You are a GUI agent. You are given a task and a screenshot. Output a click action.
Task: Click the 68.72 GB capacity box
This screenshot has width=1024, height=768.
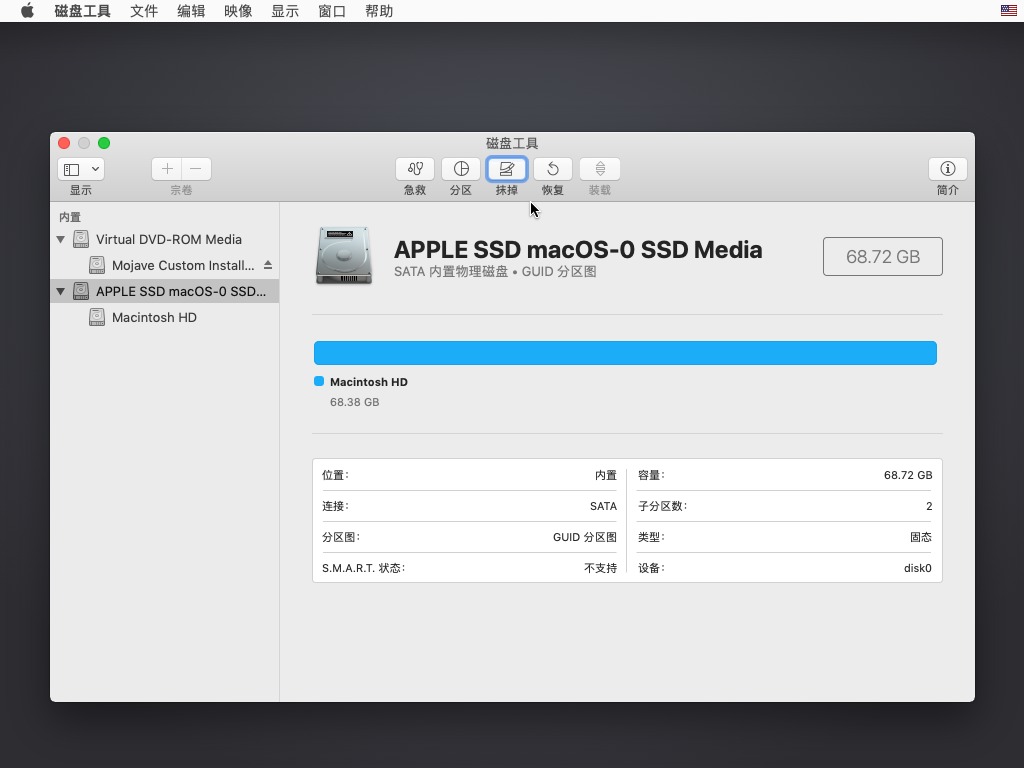coord(883,257)
